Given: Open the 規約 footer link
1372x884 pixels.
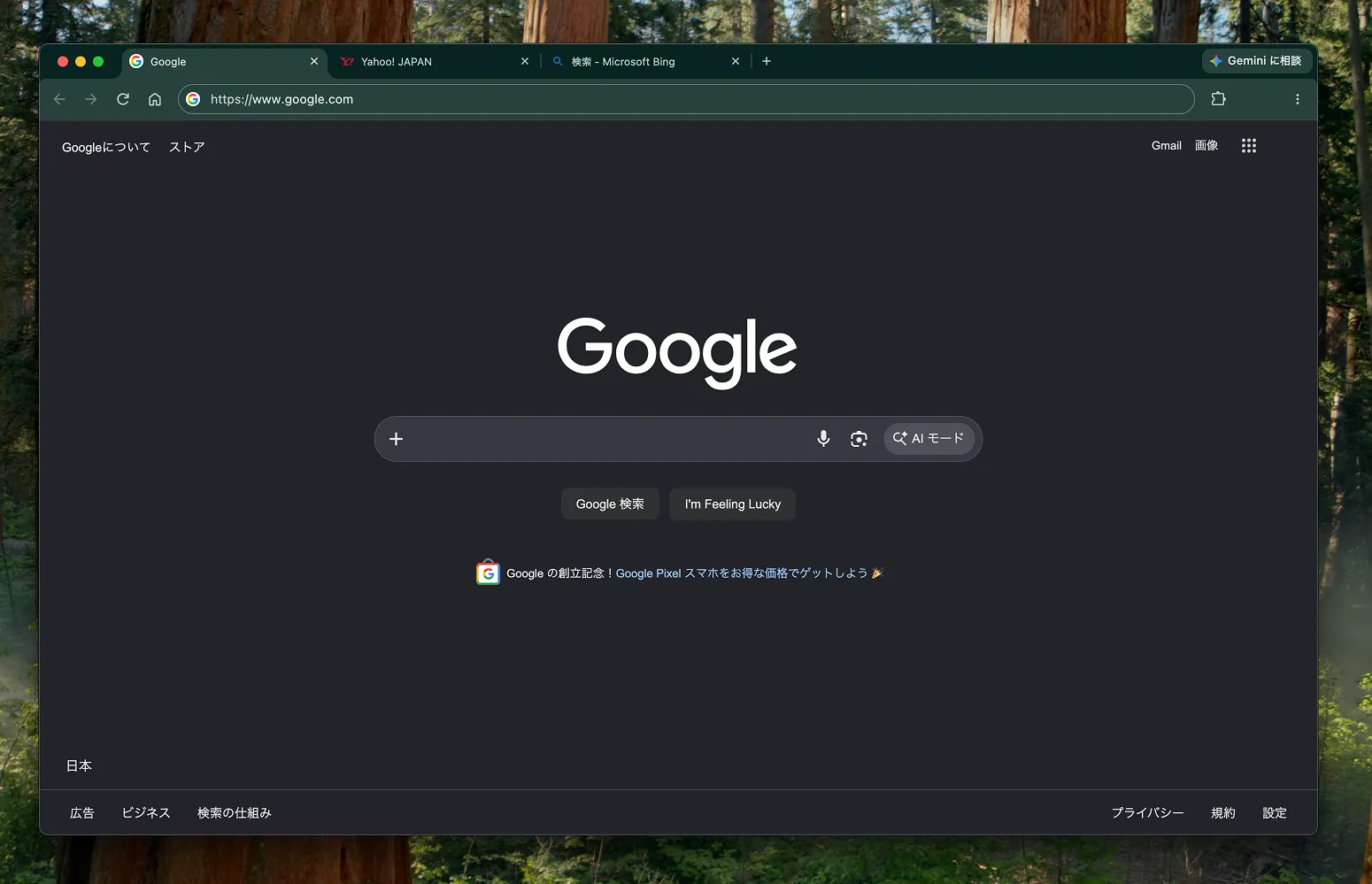Looking at the screenshot, I should (x=1223, y=813).
